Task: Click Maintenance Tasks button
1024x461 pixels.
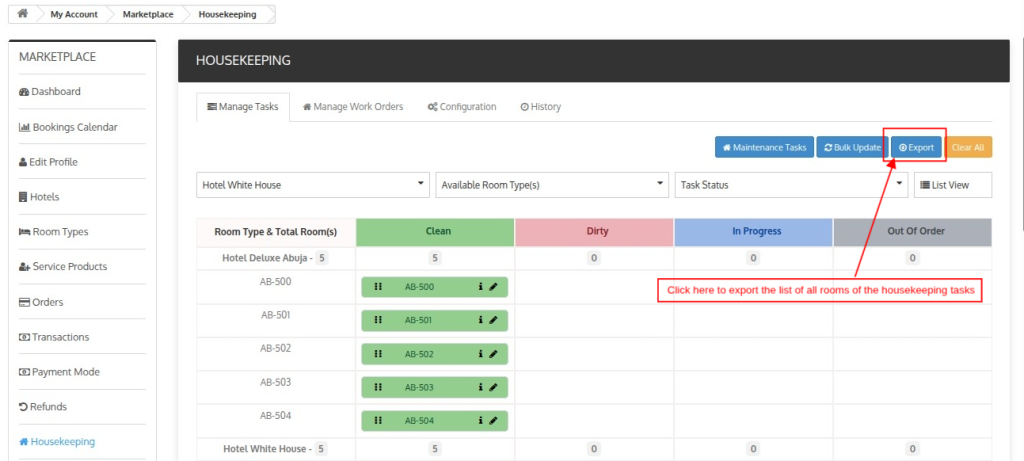Action: coord(764,148)
